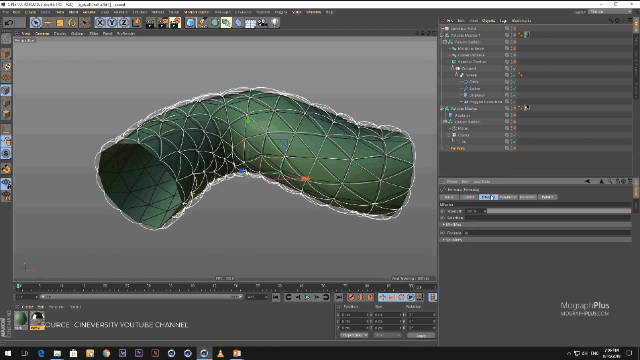Click the Apply coordinates button

[x=421, y=336]
